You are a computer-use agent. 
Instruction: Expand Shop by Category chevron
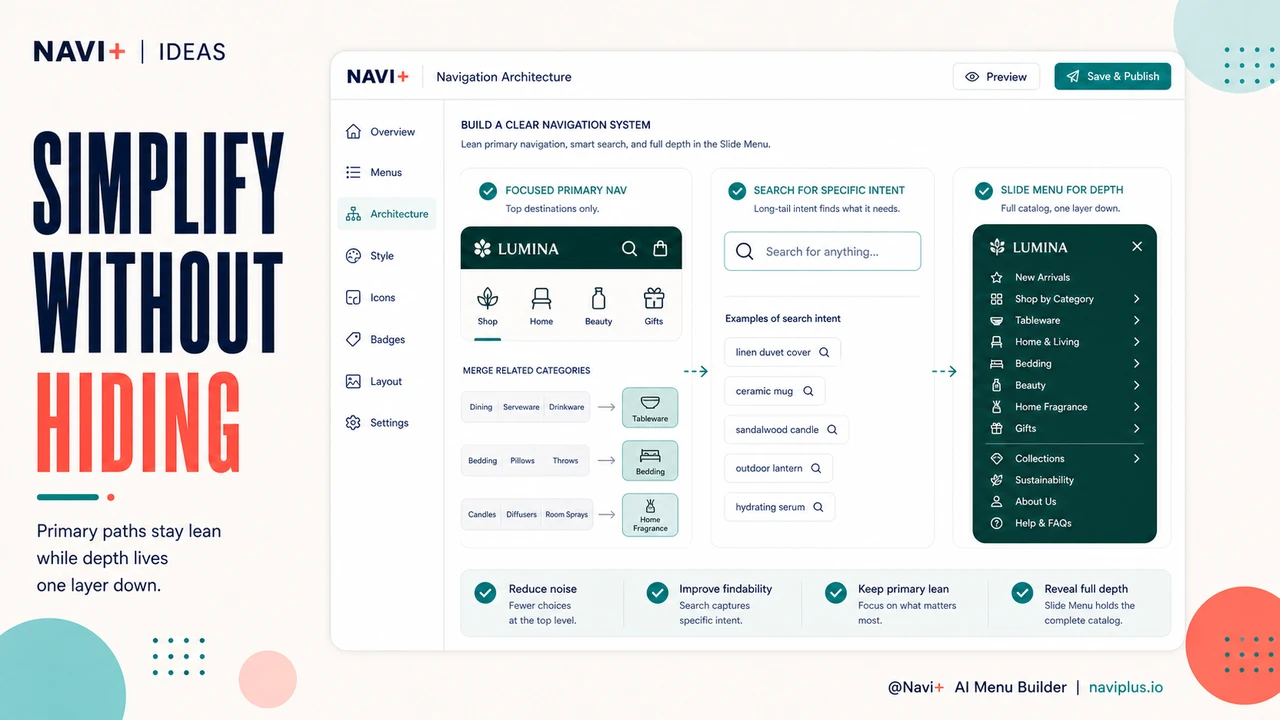[1137, 299]
